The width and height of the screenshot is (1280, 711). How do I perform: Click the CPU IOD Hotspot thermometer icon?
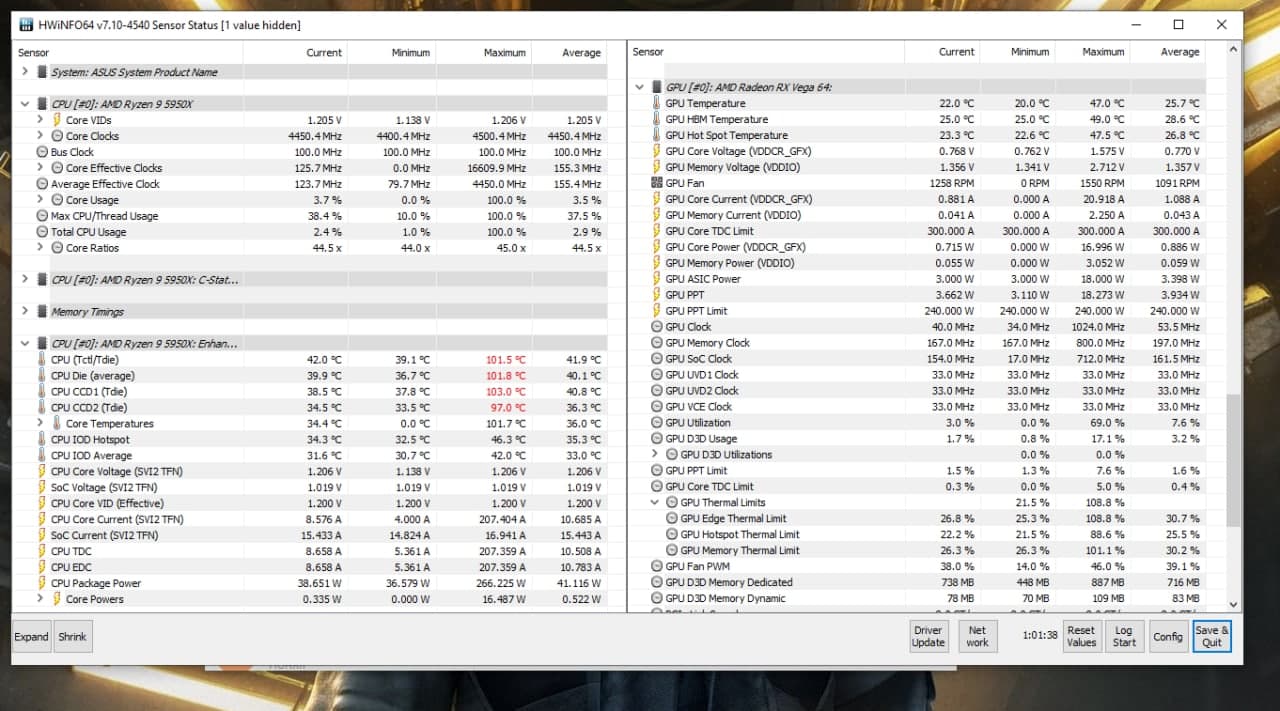point(41,440)
